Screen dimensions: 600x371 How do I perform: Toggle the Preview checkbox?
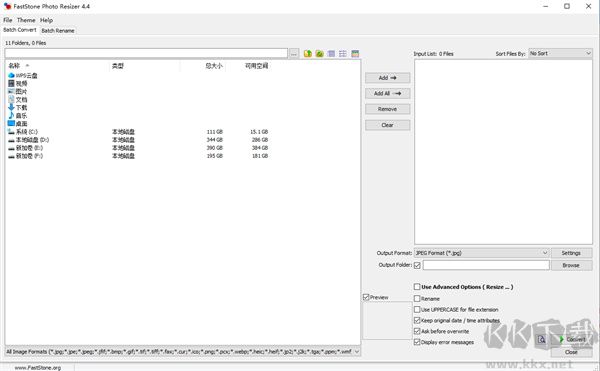coord(366,297)
